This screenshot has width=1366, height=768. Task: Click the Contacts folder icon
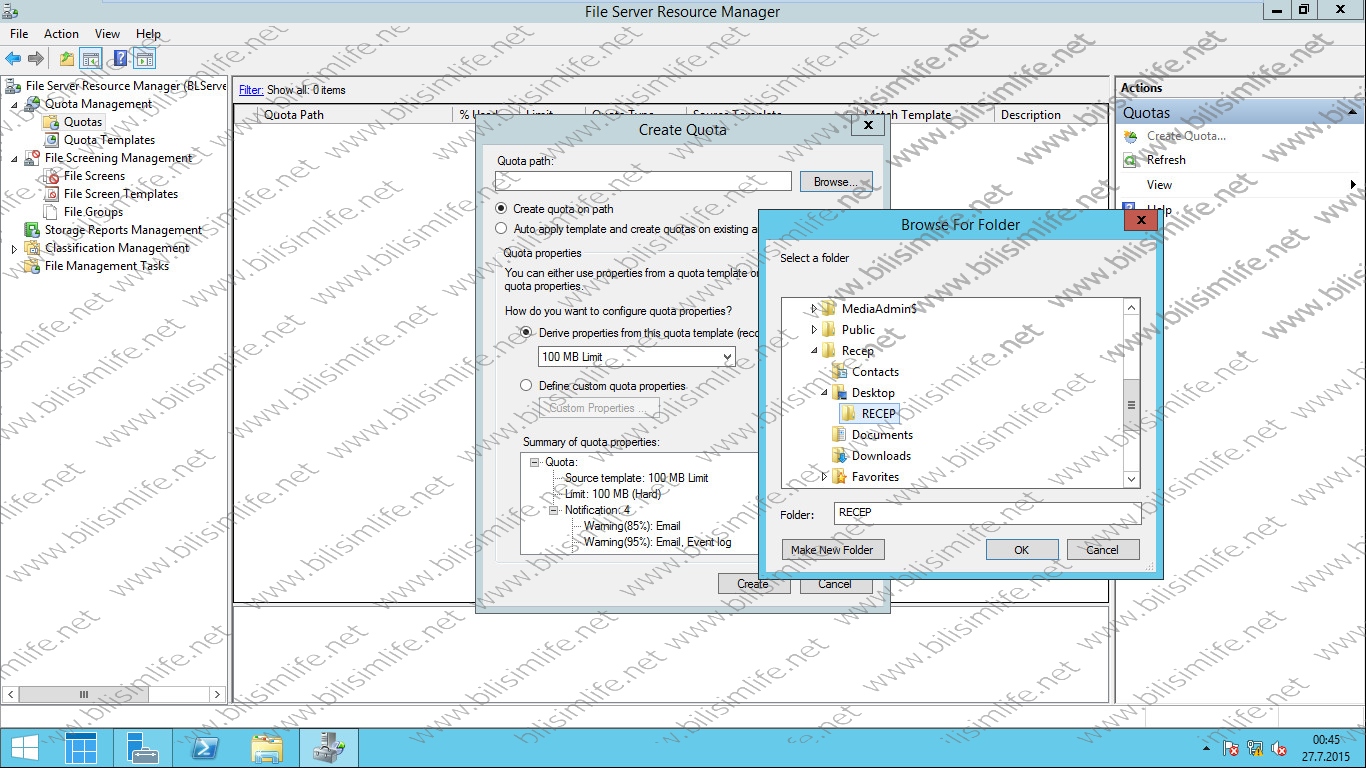[839, 372]
